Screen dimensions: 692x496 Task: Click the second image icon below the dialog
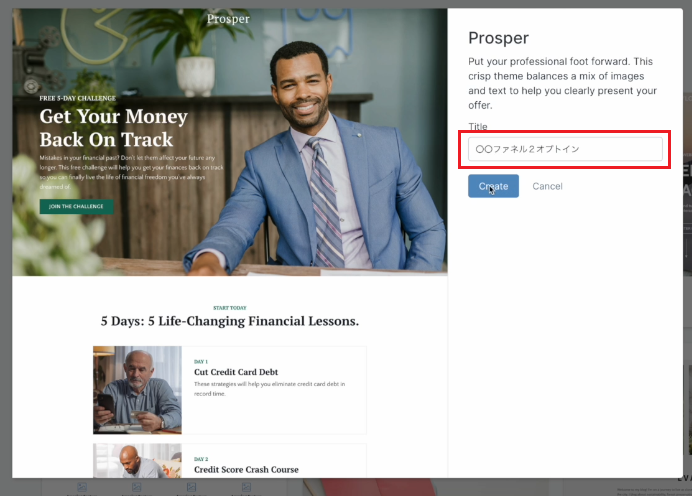tap(136, 487)
